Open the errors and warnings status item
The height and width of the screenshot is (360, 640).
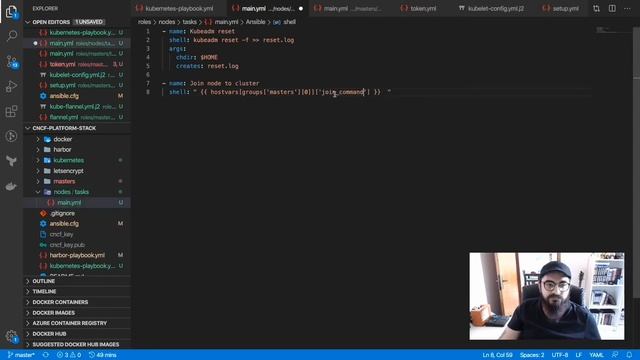(x=69, y=355)
